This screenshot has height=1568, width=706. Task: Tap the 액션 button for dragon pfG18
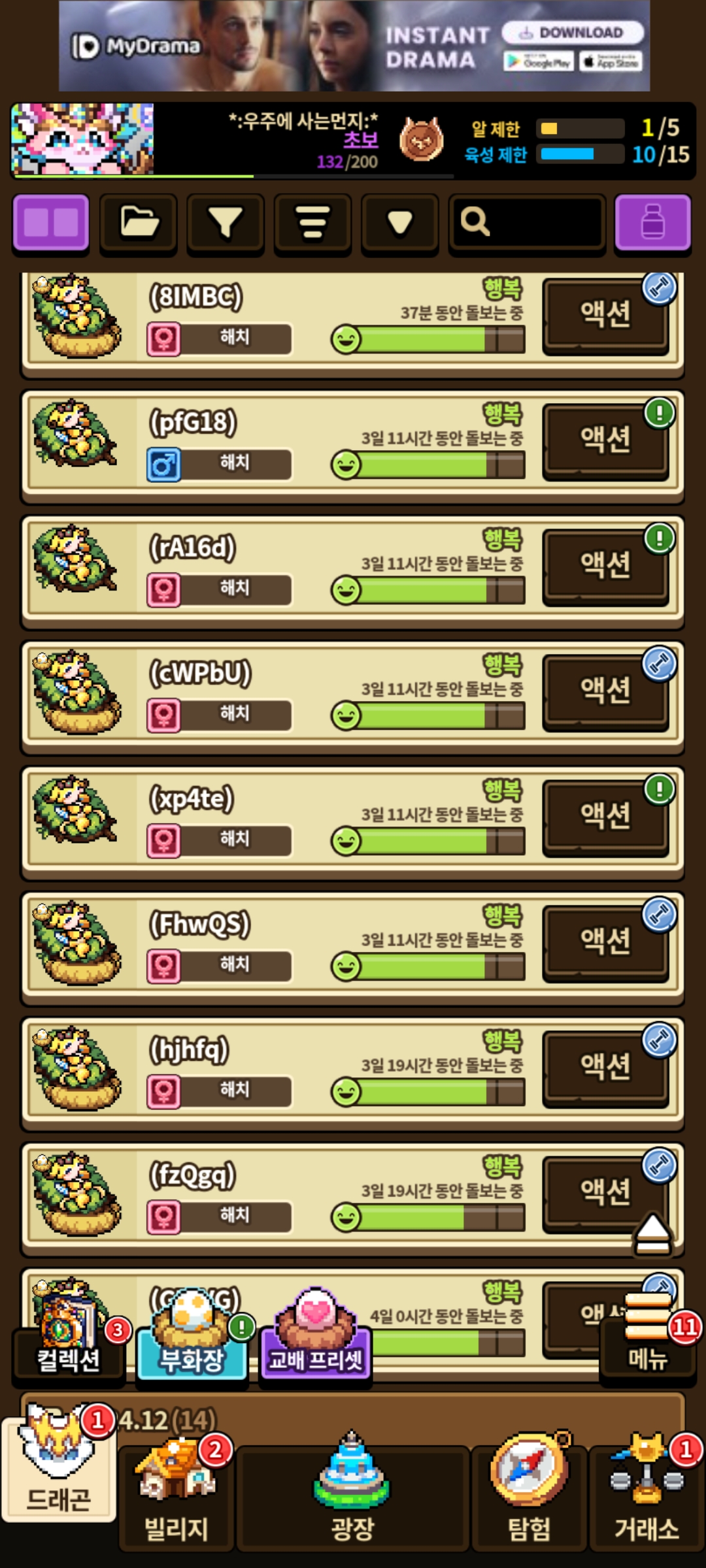(605, 440)
